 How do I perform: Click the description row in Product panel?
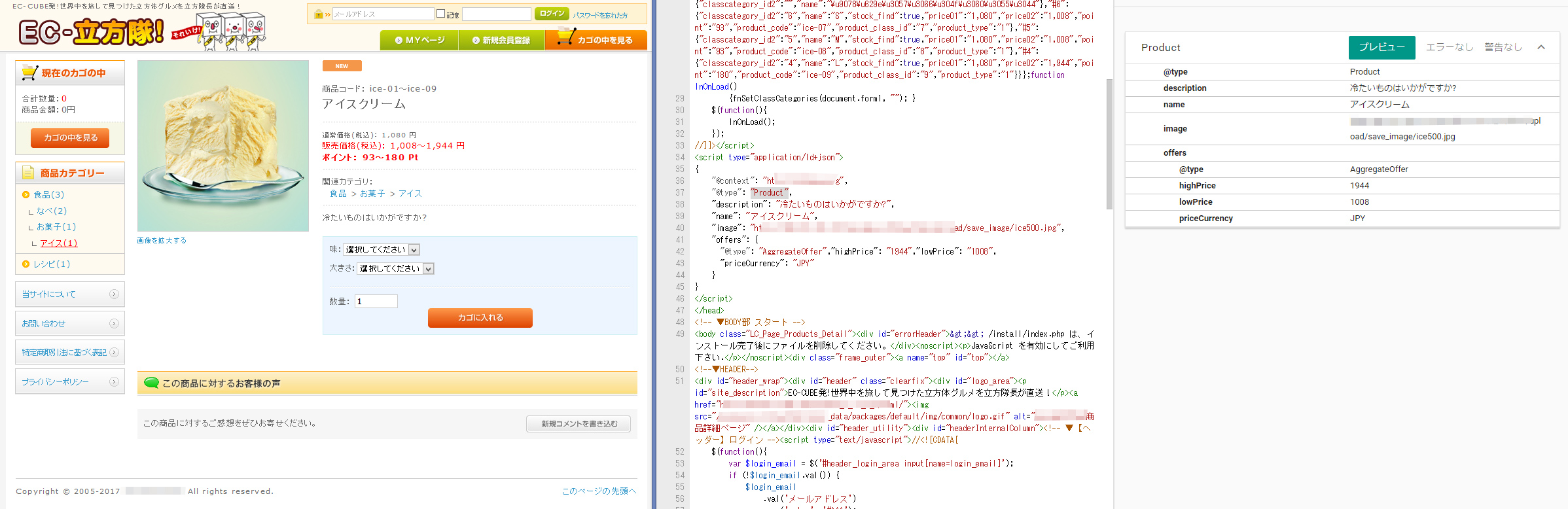coord(1342,88)
